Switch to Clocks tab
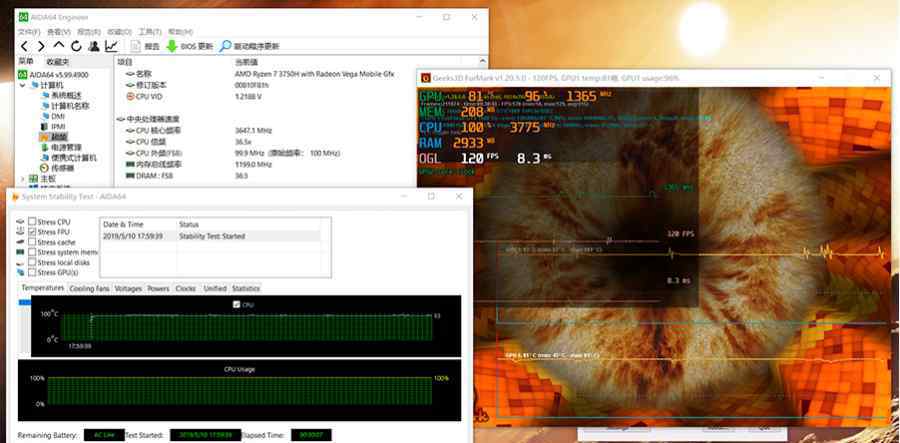 pos(185,289)
